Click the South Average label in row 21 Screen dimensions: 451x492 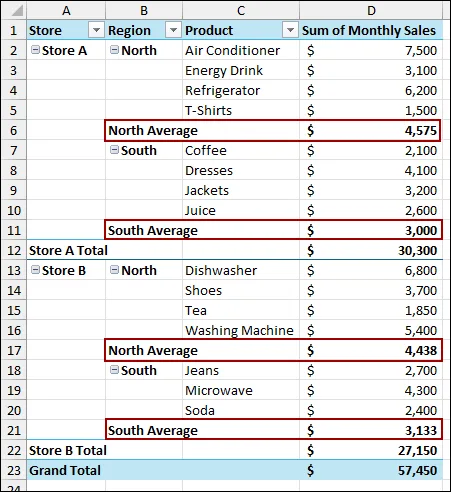pos(153,430)
